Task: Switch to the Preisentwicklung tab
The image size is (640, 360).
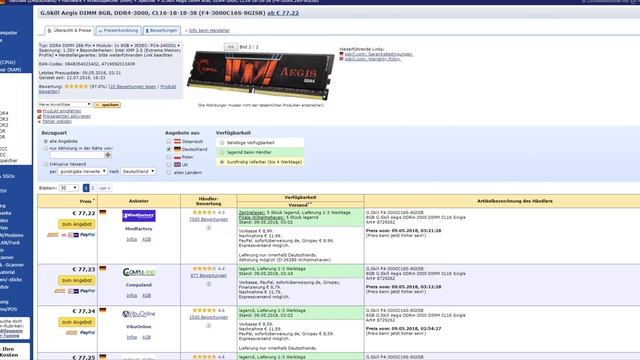Action: click(x=118, y=31)
